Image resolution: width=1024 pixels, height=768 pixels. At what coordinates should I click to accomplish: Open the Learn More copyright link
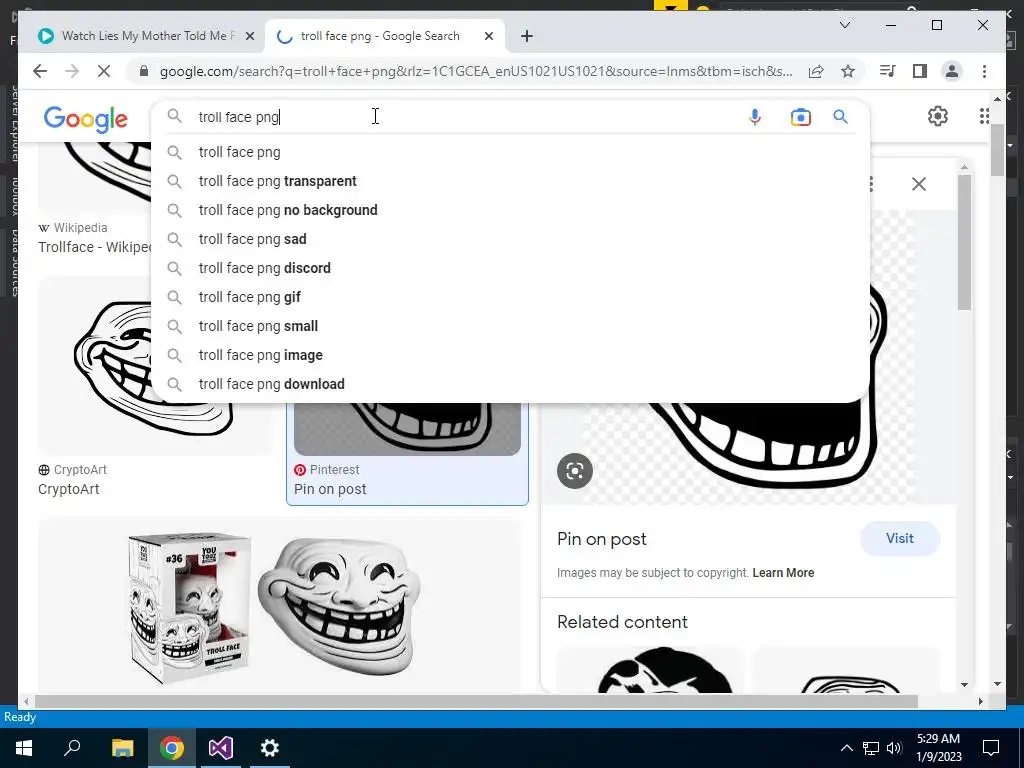(x=783, y=573)
